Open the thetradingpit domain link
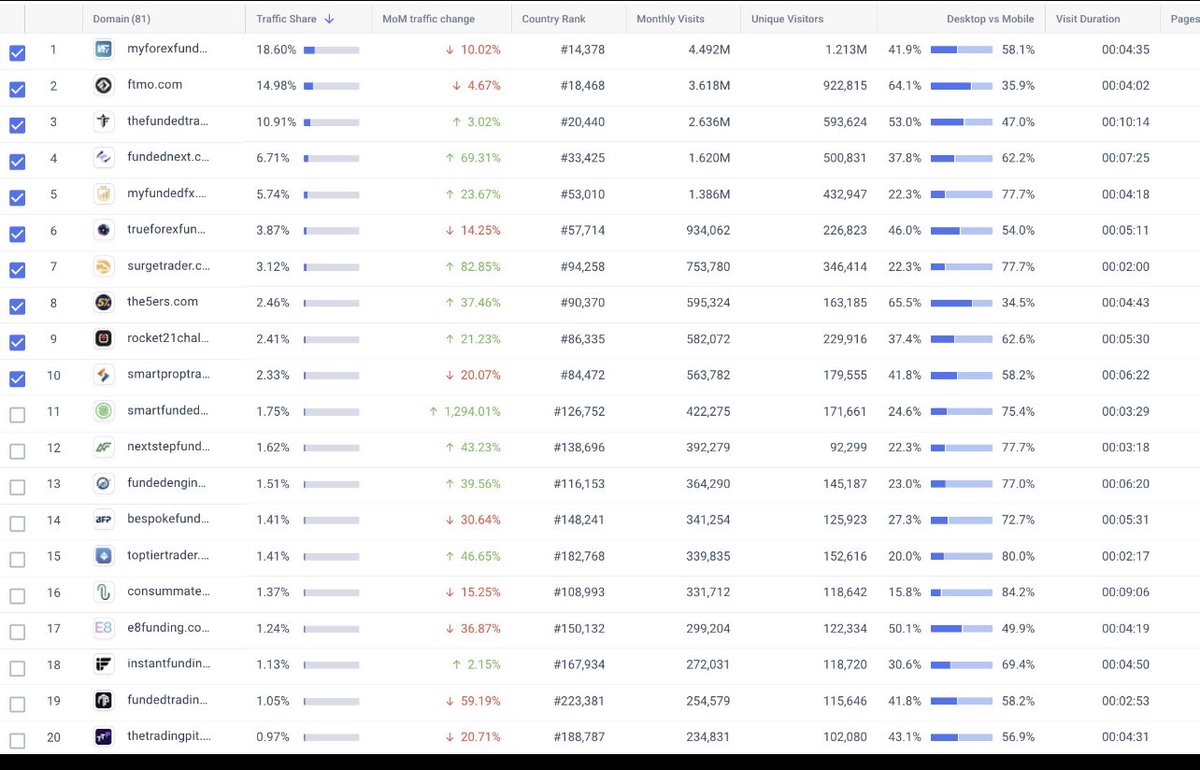 169,736
